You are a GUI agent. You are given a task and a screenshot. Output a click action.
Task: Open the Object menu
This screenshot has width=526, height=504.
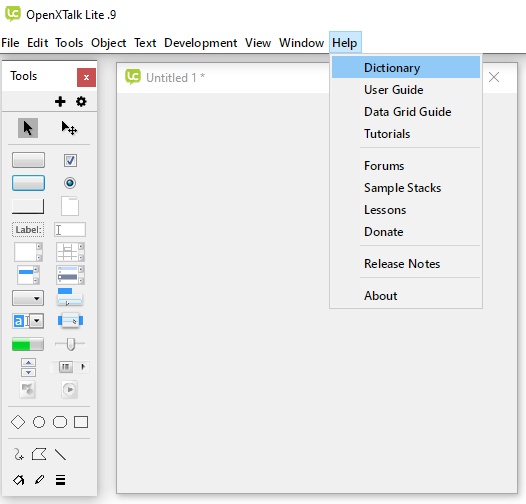point(108,43)
